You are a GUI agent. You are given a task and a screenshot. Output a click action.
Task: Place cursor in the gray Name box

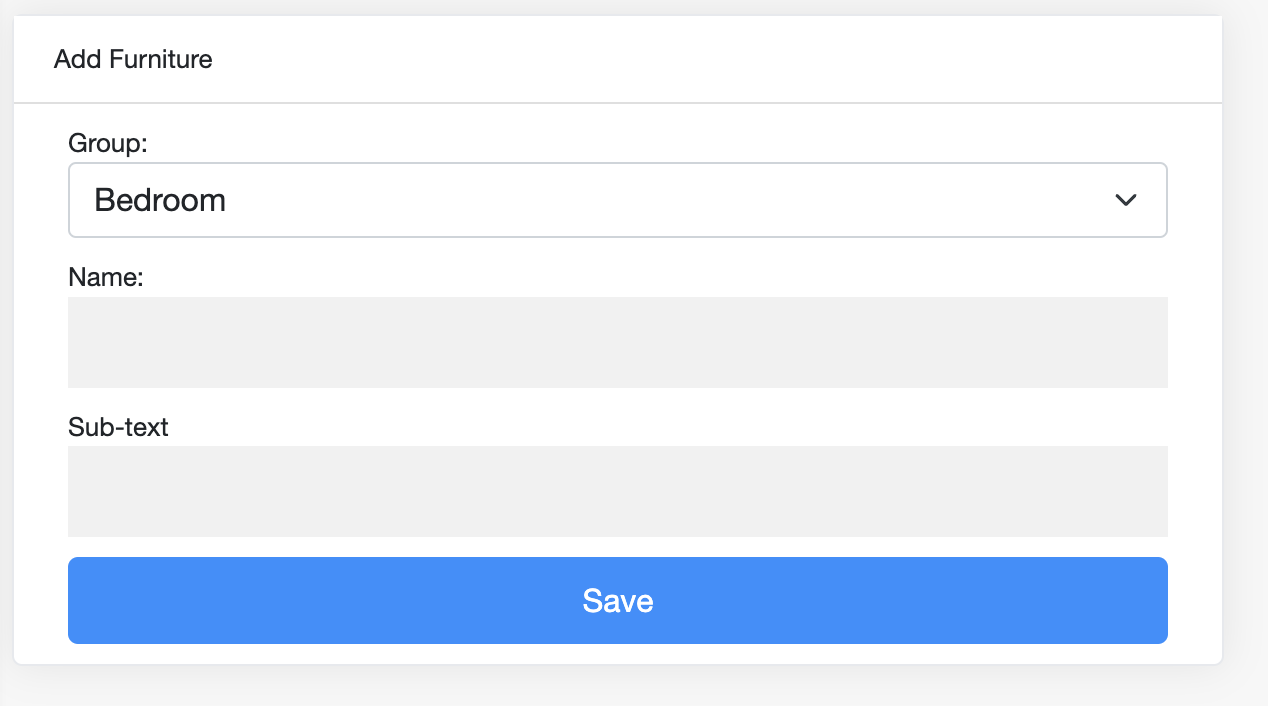[x=617, y=342]
